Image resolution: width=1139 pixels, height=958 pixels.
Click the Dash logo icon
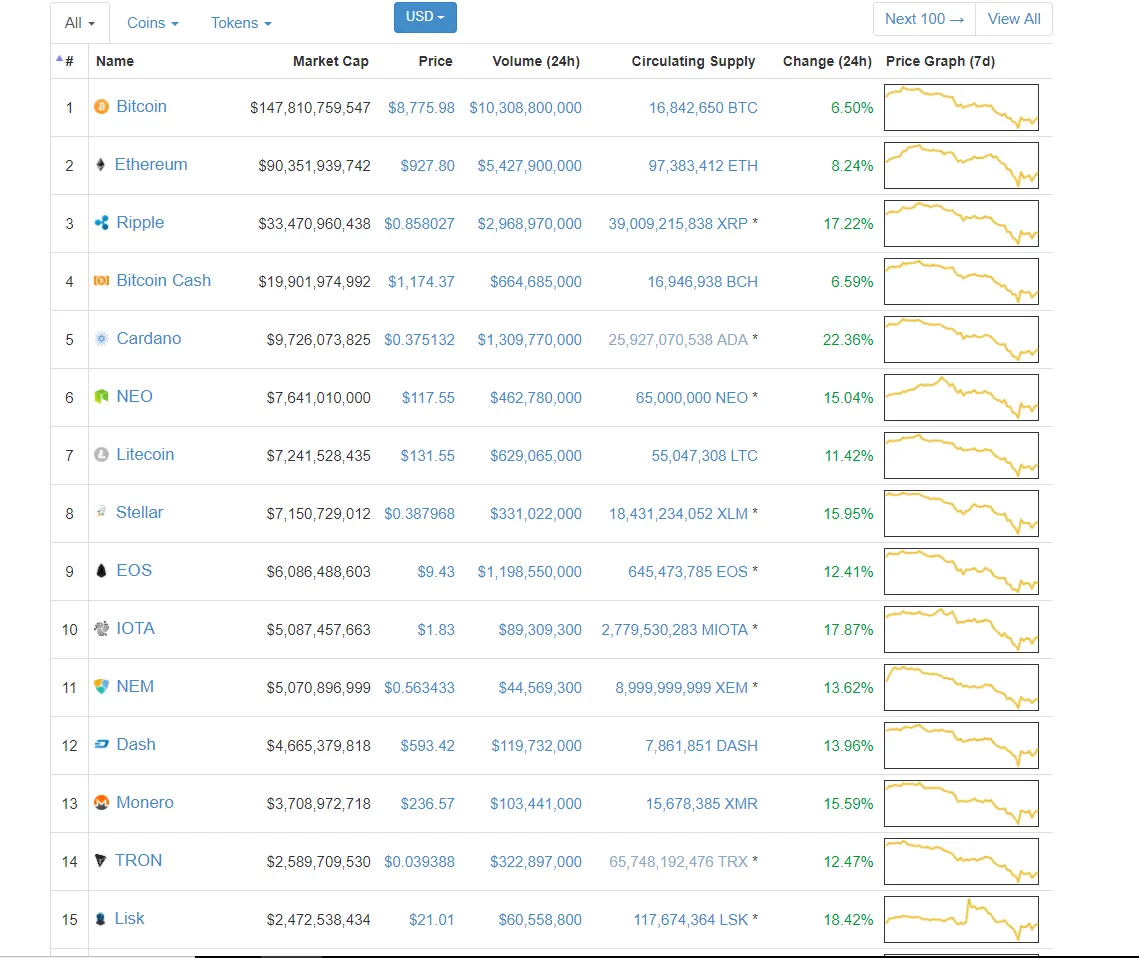(102, 744)
